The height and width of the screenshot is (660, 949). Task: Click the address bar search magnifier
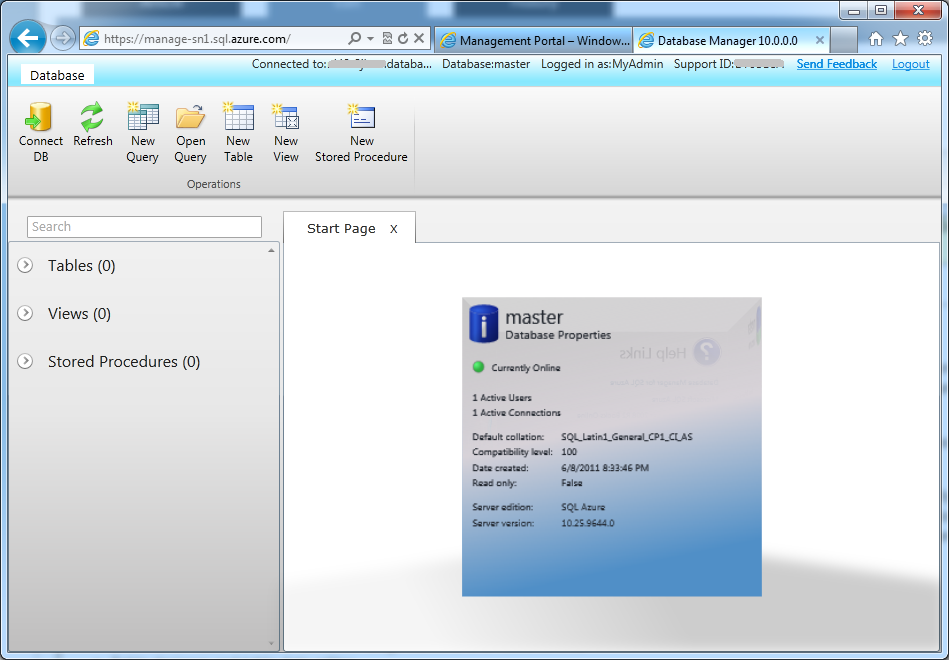[355, 39]
